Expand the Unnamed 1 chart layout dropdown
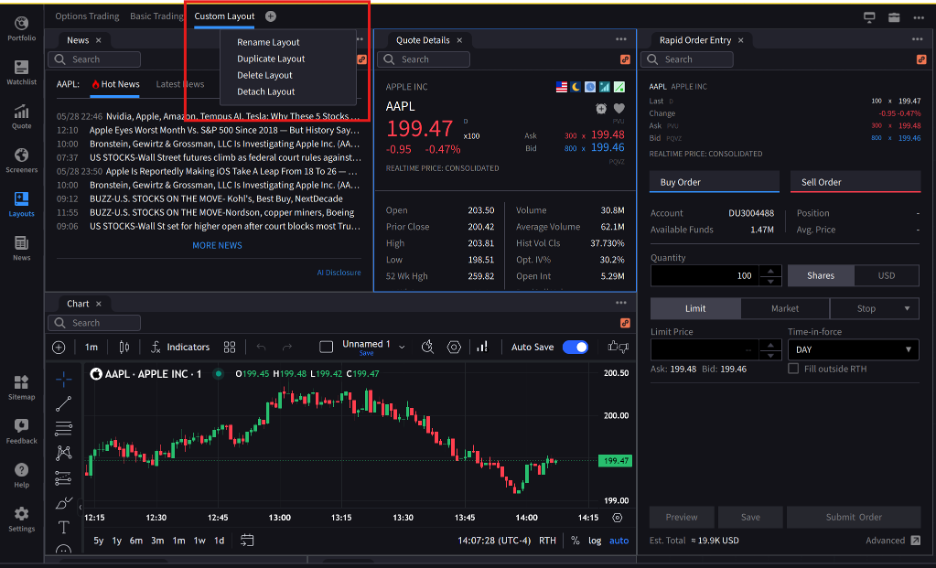Screen dimensions: 936x568 (x=402, y=347)
